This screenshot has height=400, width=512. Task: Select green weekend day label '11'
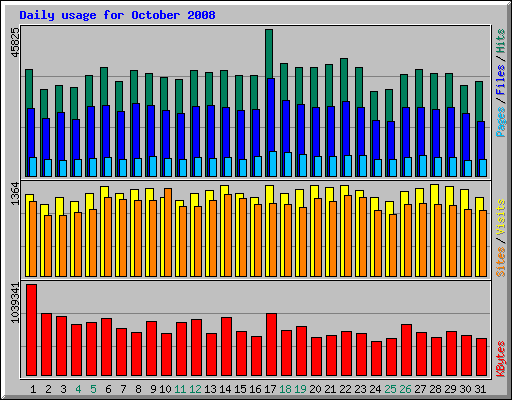(x=180, y=389)
